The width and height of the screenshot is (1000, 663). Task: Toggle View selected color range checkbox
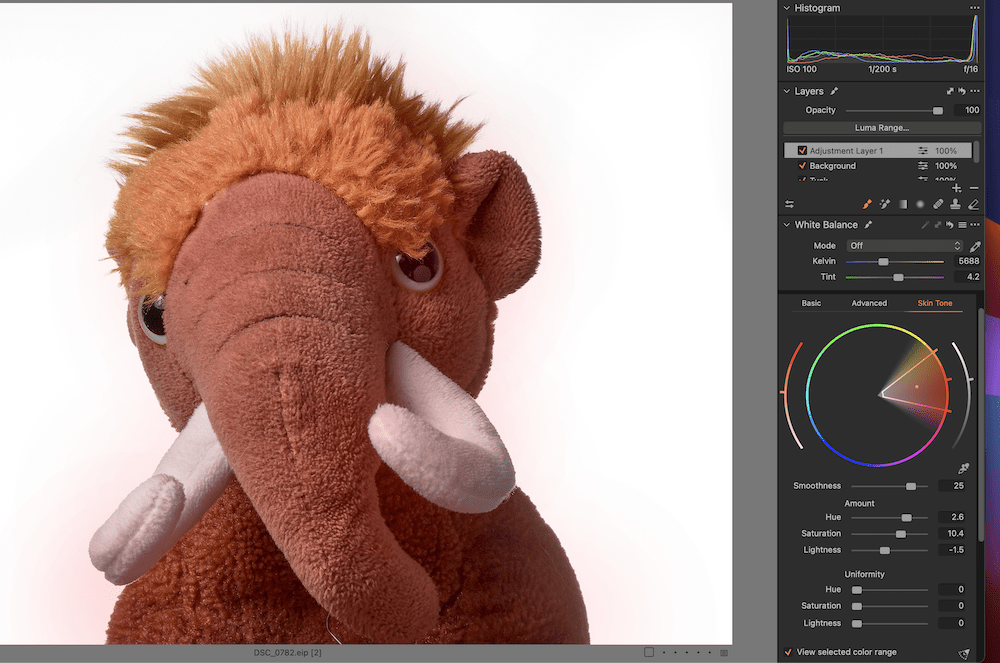point(788,652)
